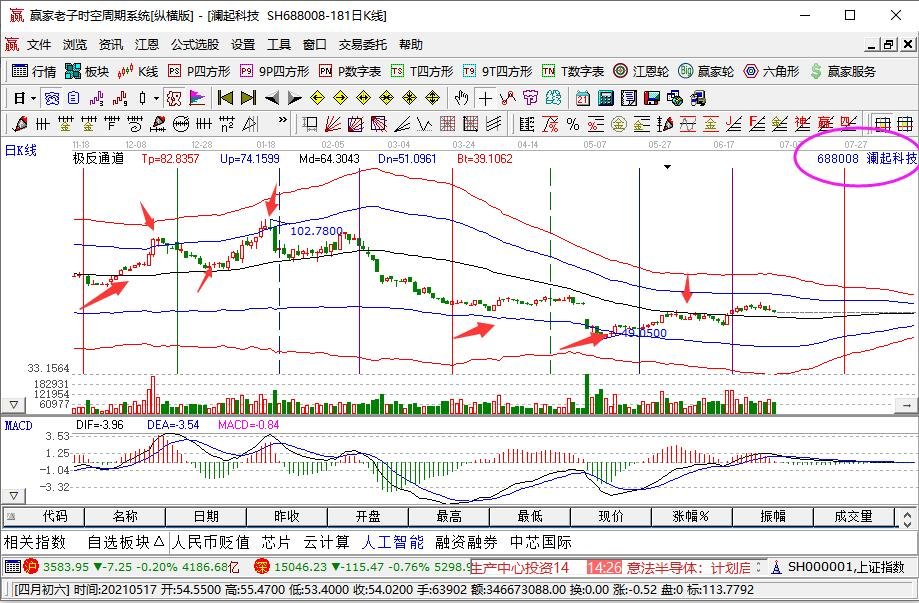Click the black left triangle arrow

tap(271, 98)
